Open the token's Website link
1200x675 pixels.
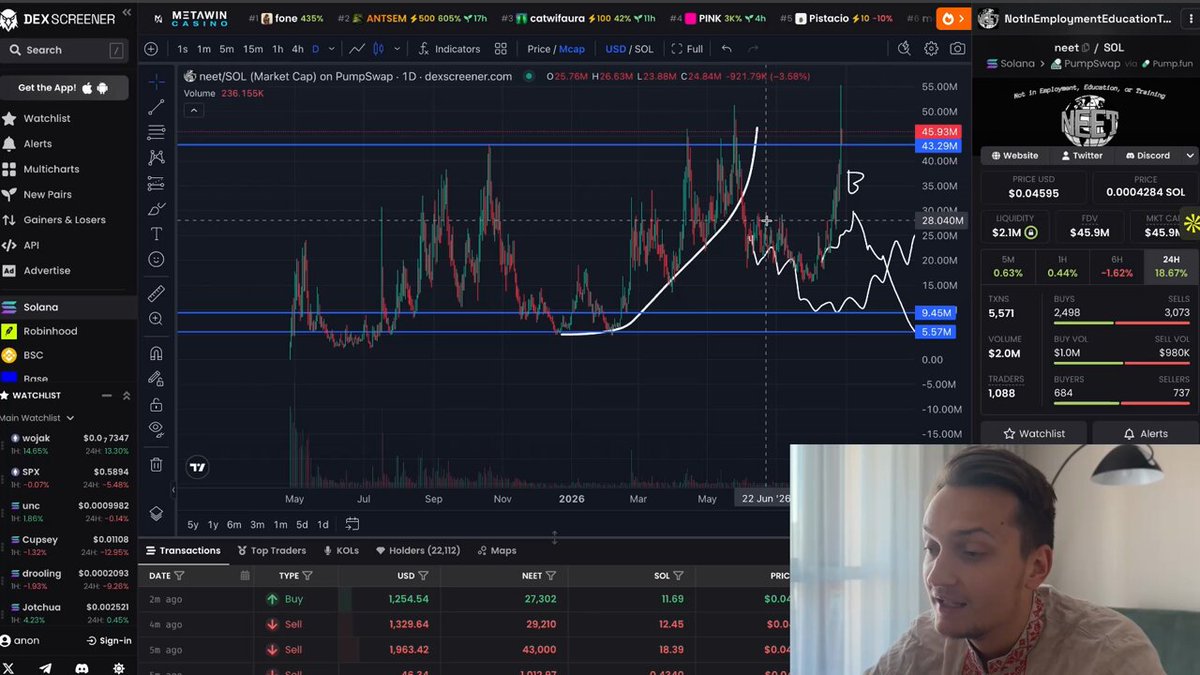pyautogui.click(x=1014, y=156)
